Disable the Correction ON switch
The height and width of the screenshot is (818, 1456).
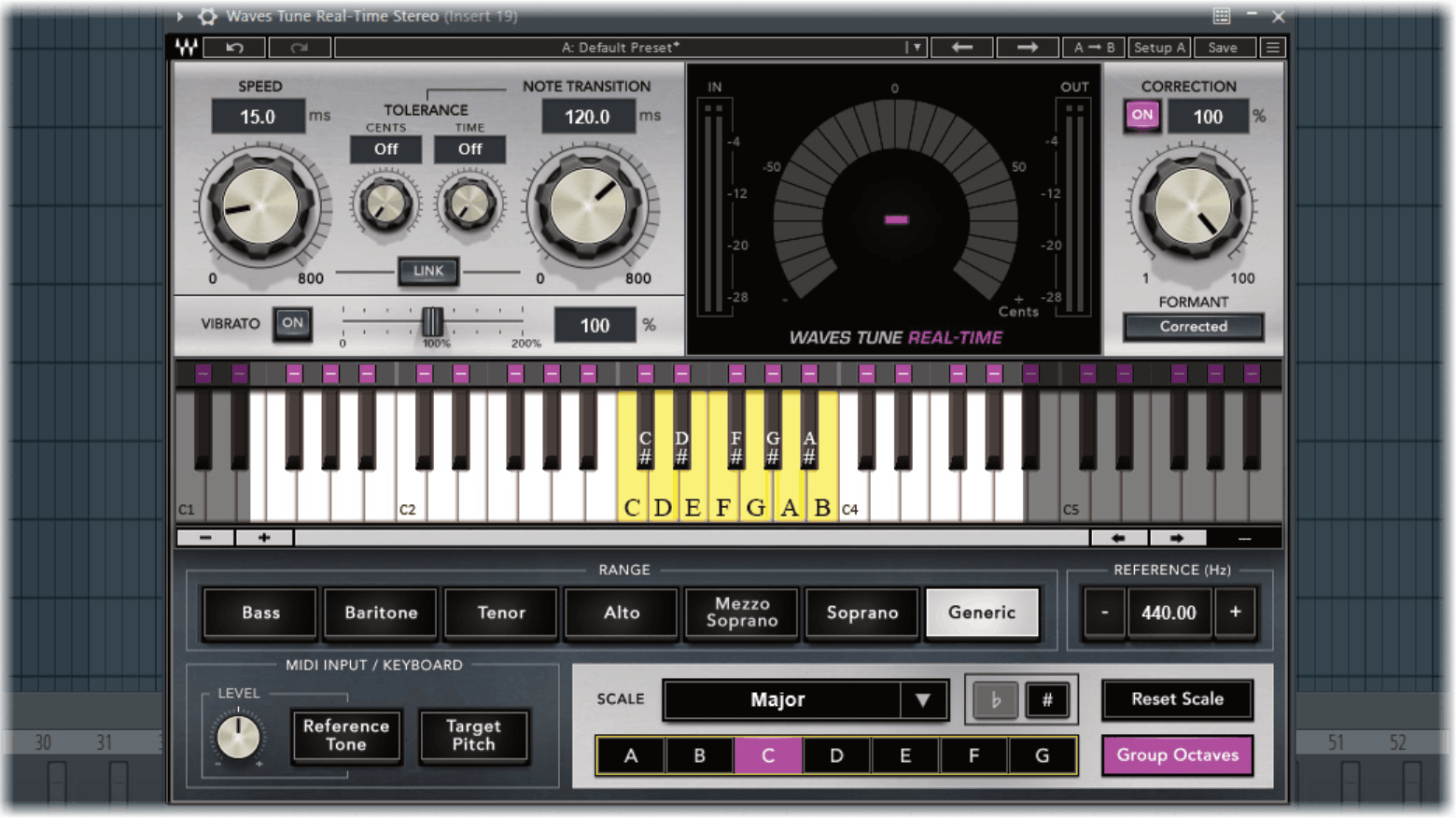1141,116
